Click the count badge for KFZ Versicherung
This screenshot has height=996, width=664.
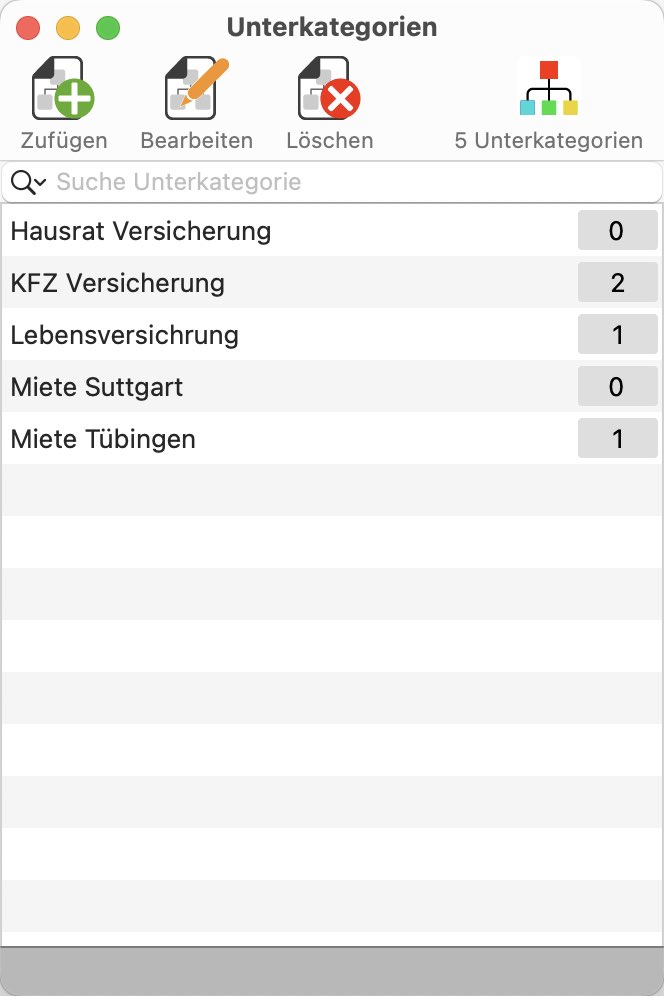[618, 283]
